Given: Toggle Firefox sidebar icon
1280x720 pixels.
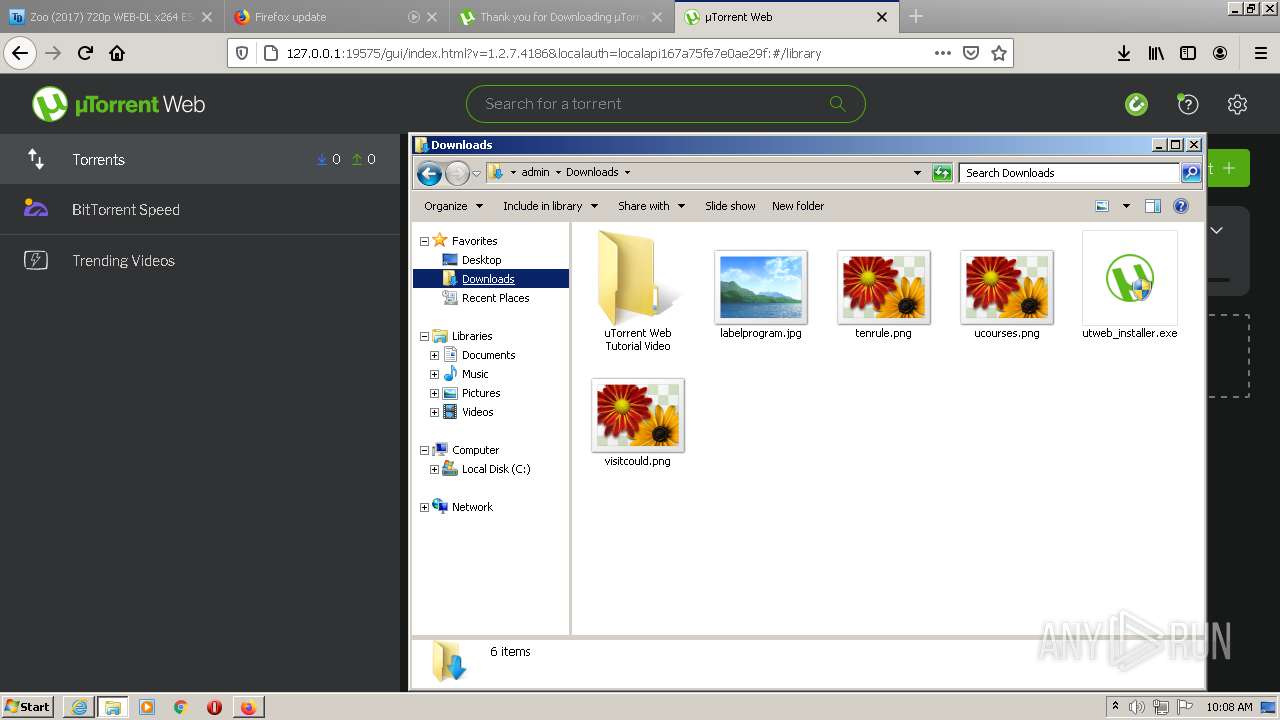Looking at the screenshot, I should pos(1188,53).
